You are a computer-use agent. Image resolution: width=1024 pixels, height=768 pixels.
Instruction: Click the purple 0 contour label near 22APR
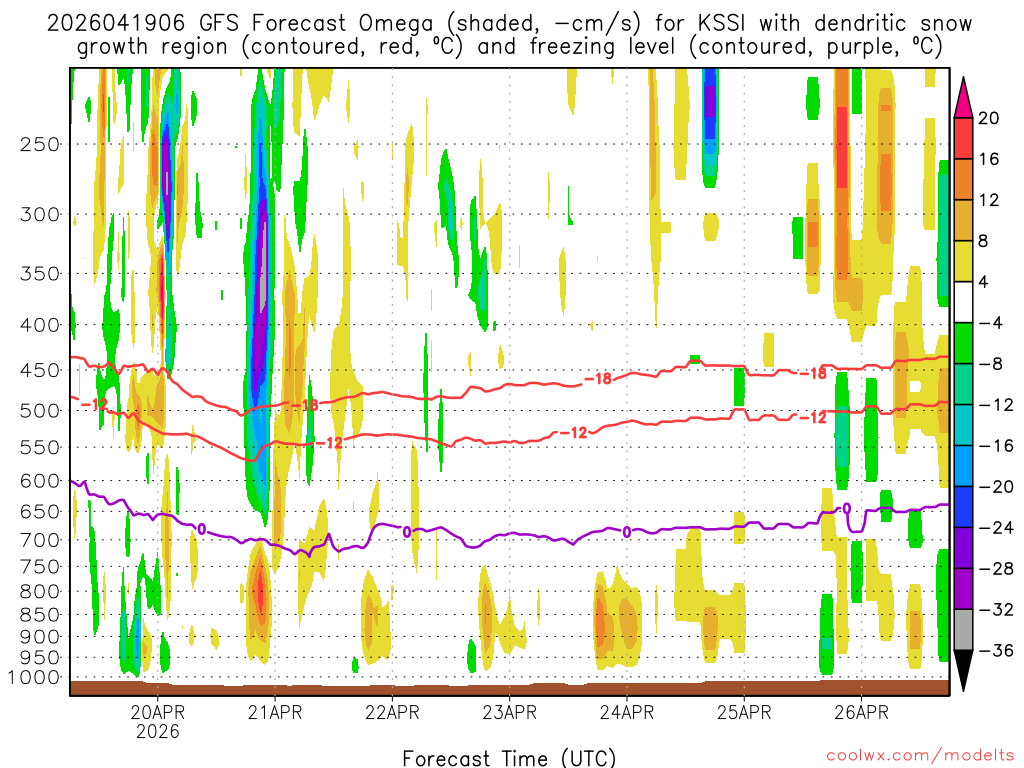pos(407,532)
